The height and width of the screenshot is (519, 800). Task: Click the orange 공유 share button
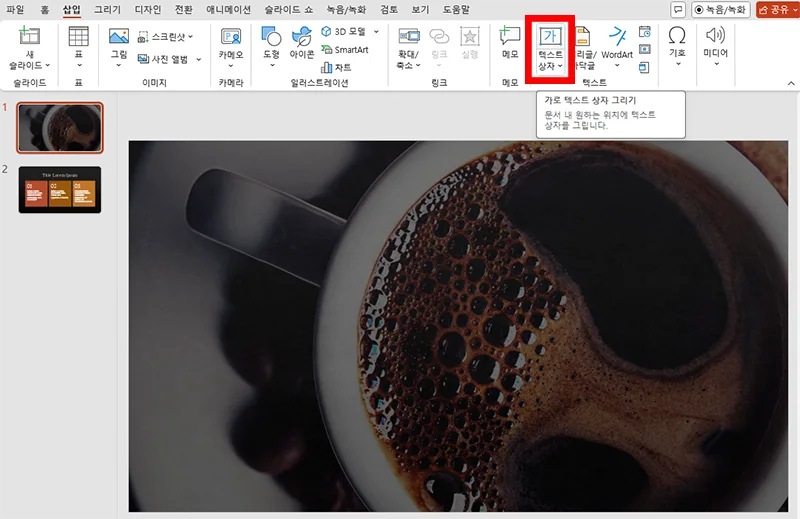[x=777, y=10]
